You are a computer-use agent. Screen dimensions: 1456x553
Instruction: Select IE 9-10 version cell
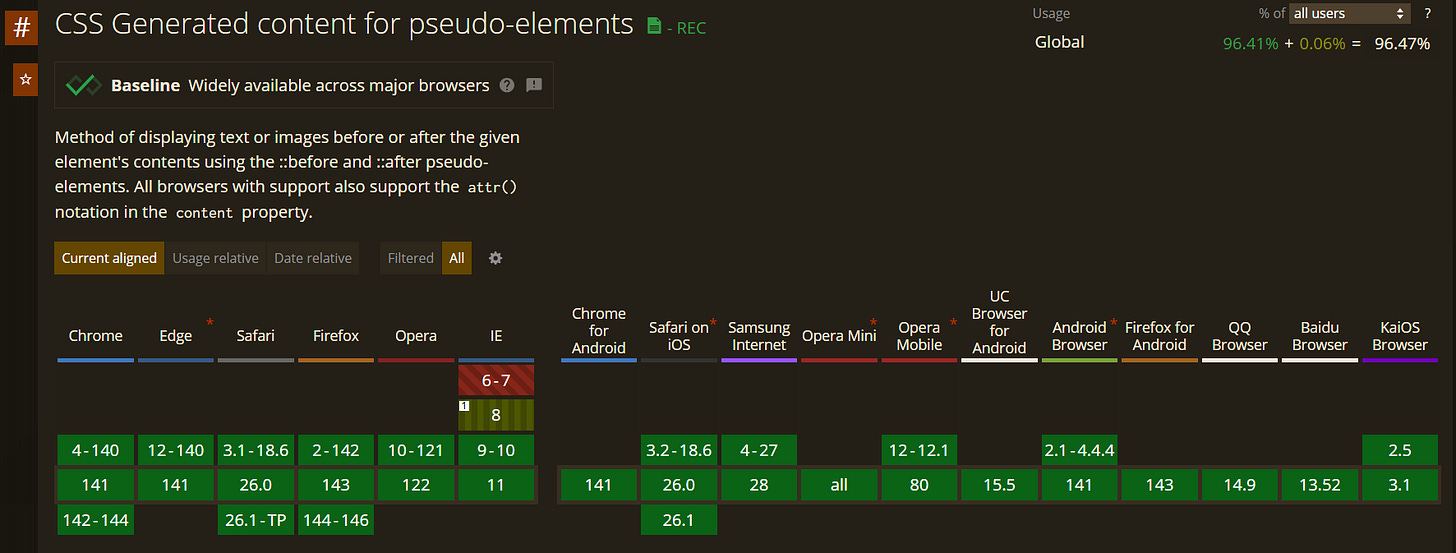point(496,450)
